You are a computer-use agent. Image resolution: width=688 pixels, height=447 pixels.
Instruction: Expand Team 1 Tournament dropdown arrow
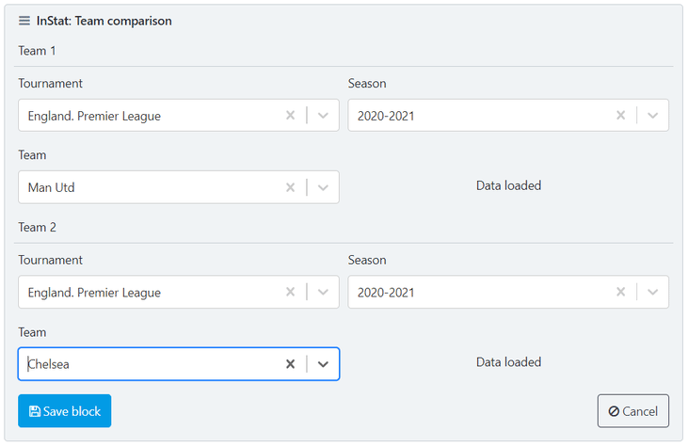(323, 115)
